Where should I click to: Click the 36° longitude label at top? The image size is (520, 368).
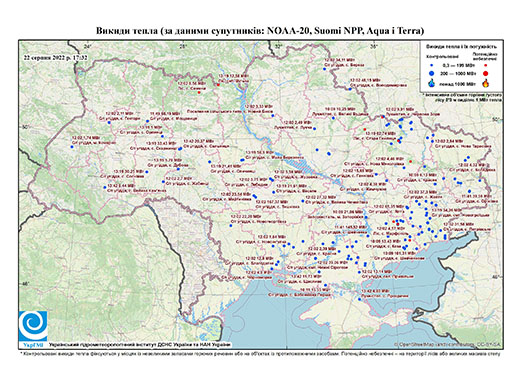pos(374,46)
